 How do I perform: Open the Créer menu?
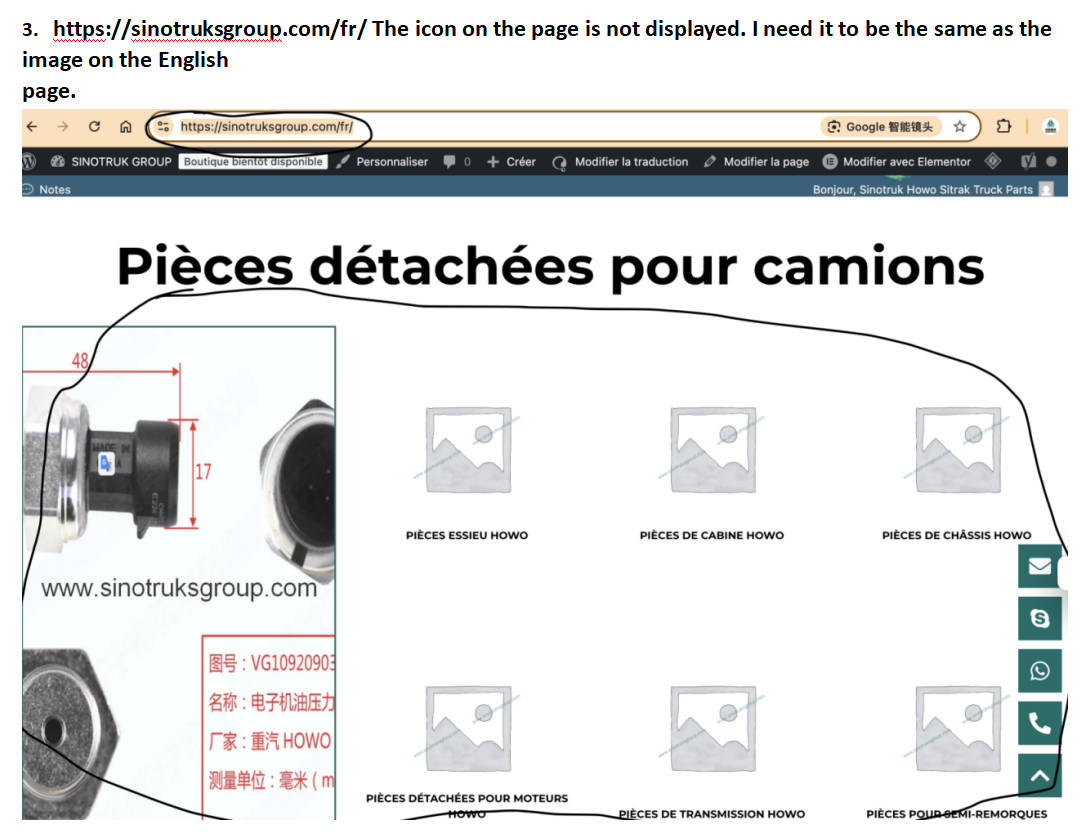[511, 161]
